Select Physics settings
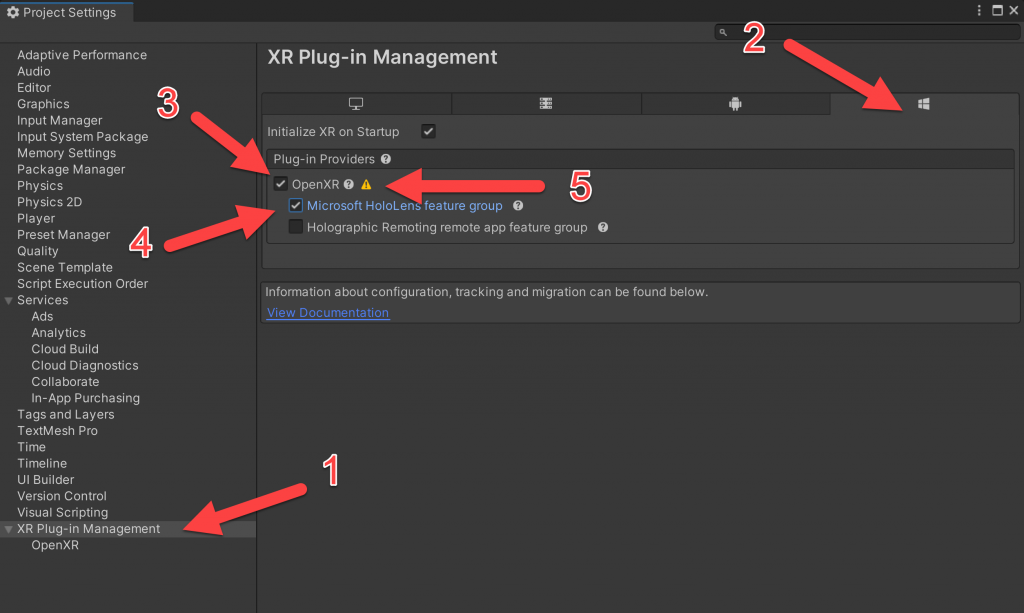1024x613 pixels. coord(40,185)
